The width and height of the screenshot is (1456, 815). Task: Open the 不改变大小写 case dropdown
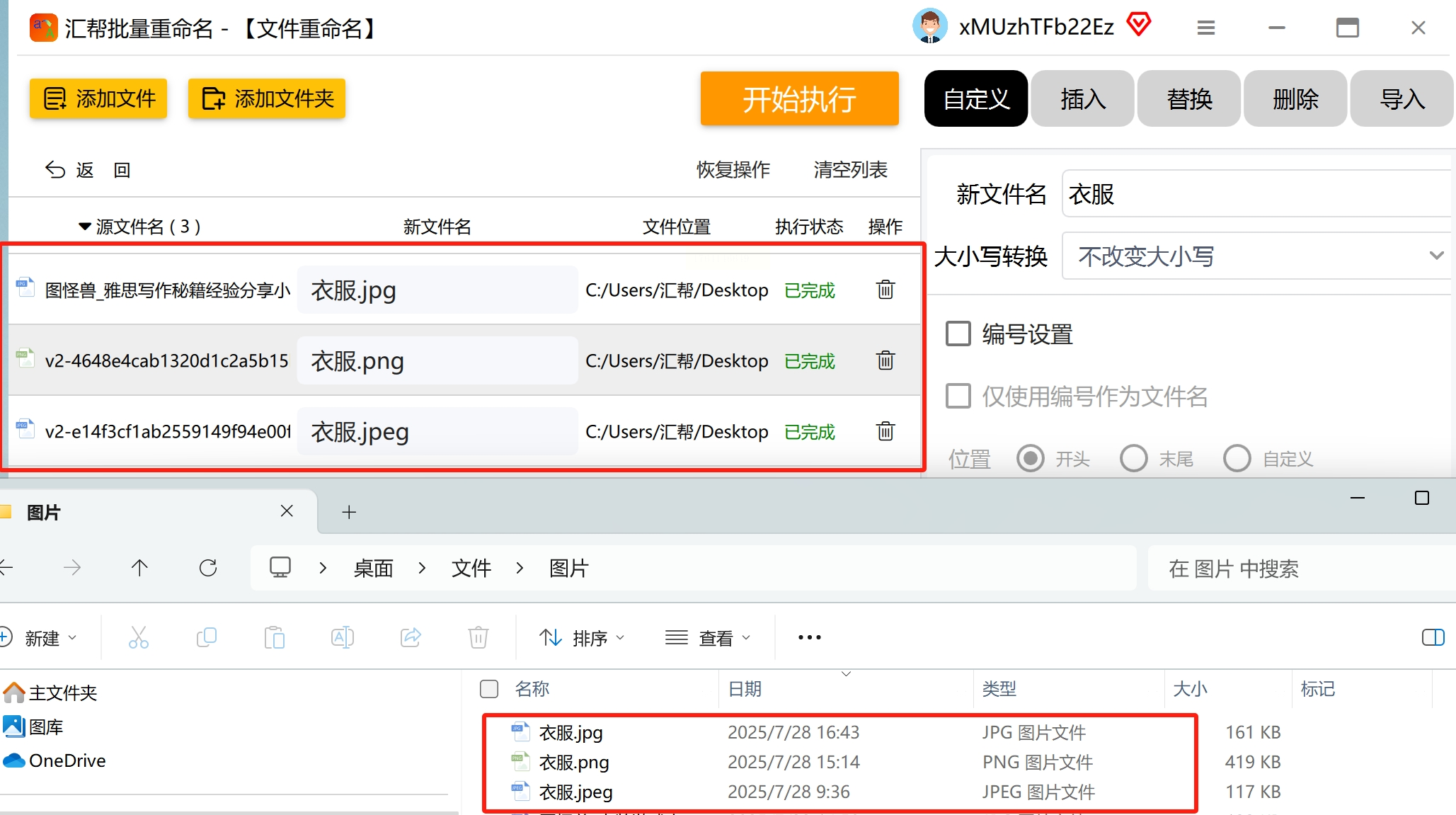click(1256, 256)
